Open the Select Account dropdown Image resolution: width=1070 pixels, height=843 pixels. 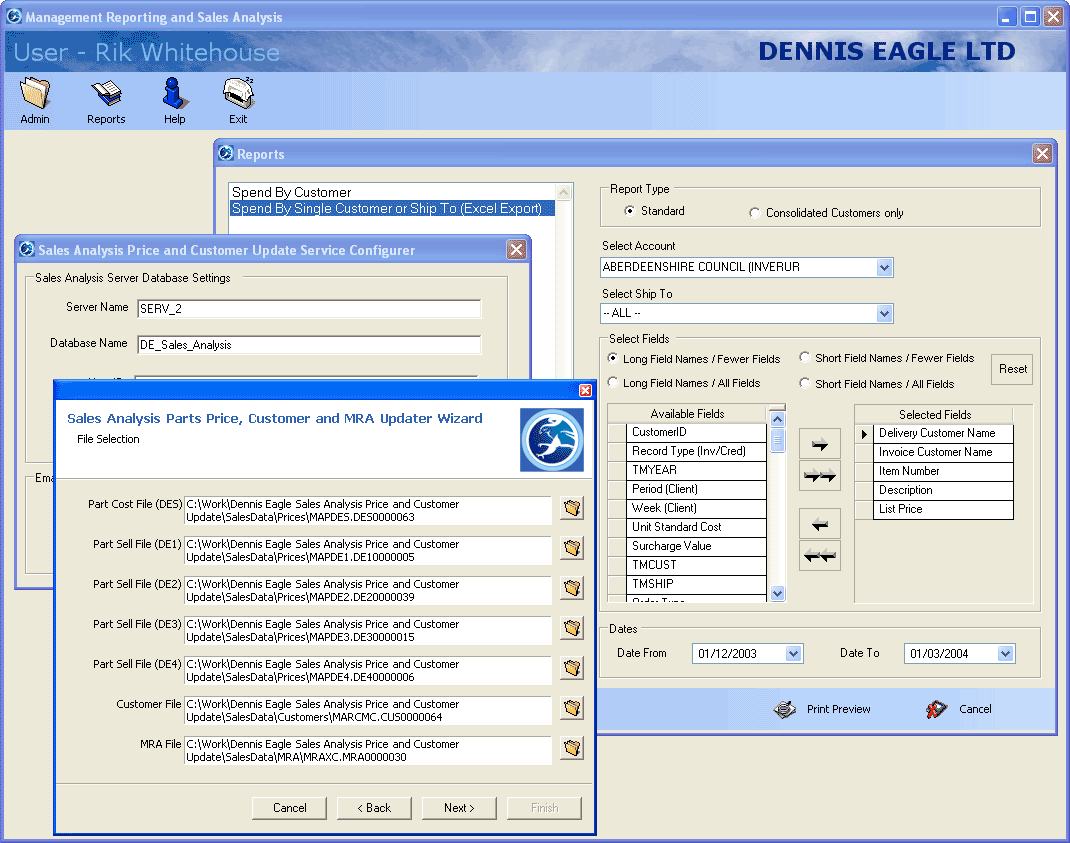884,268
